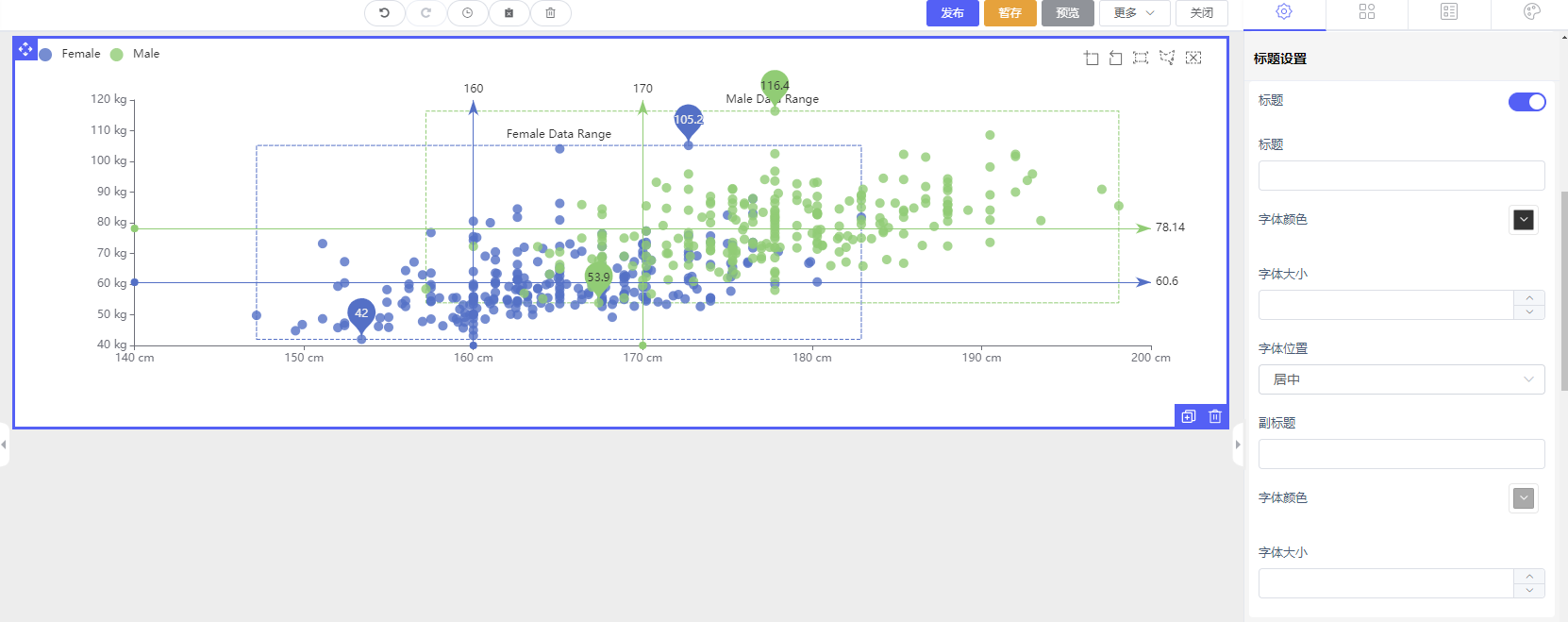Activate the chart zoom-area tool
The image size is (1568, 622).
point(1092,59)
